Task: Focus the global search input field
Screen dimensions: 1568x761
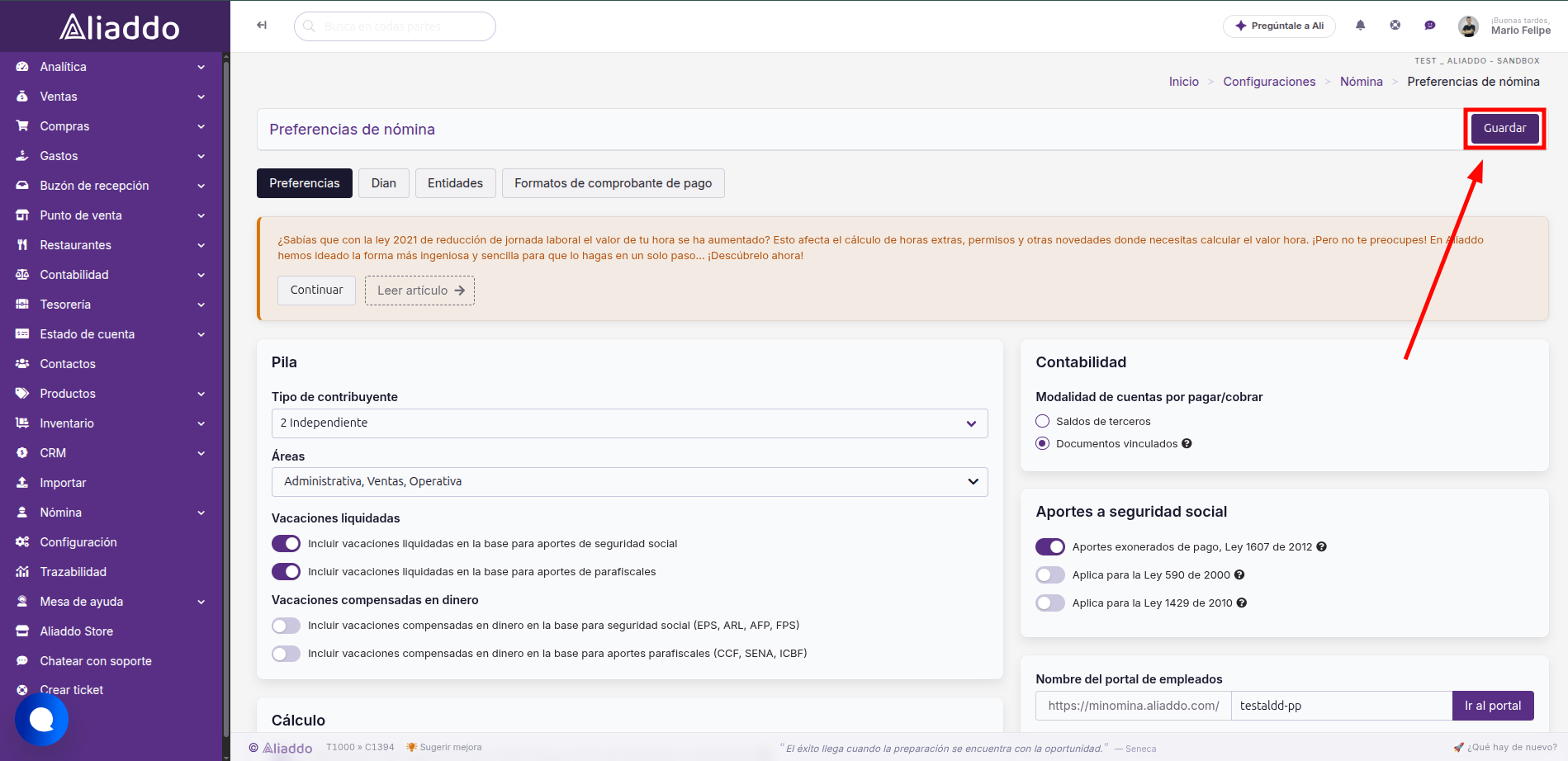Action: coord(395,26)
